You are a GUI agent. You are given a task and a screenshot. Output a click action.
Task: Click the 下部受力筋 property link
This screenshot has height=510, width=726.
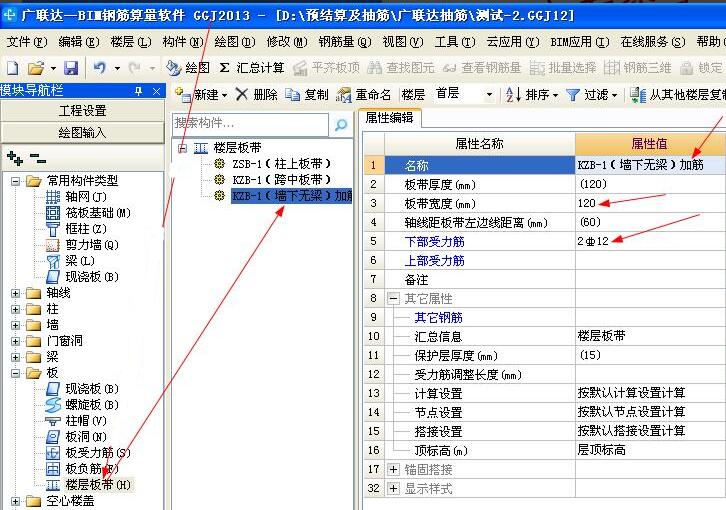(x=434, y=242)
